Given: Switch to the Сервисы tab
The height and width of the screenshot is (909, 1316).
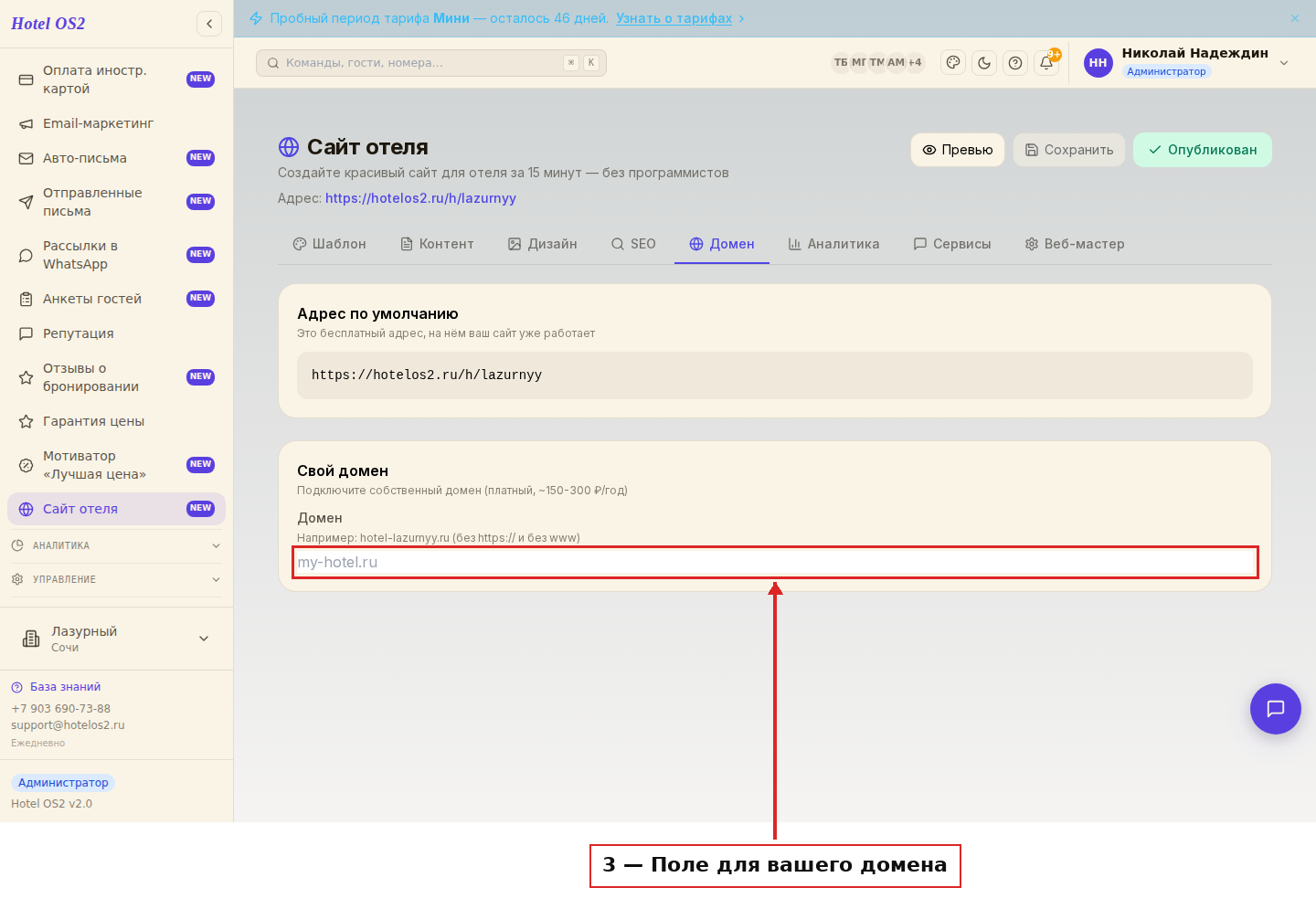Looking at the screenshot, I should (952, 244).
